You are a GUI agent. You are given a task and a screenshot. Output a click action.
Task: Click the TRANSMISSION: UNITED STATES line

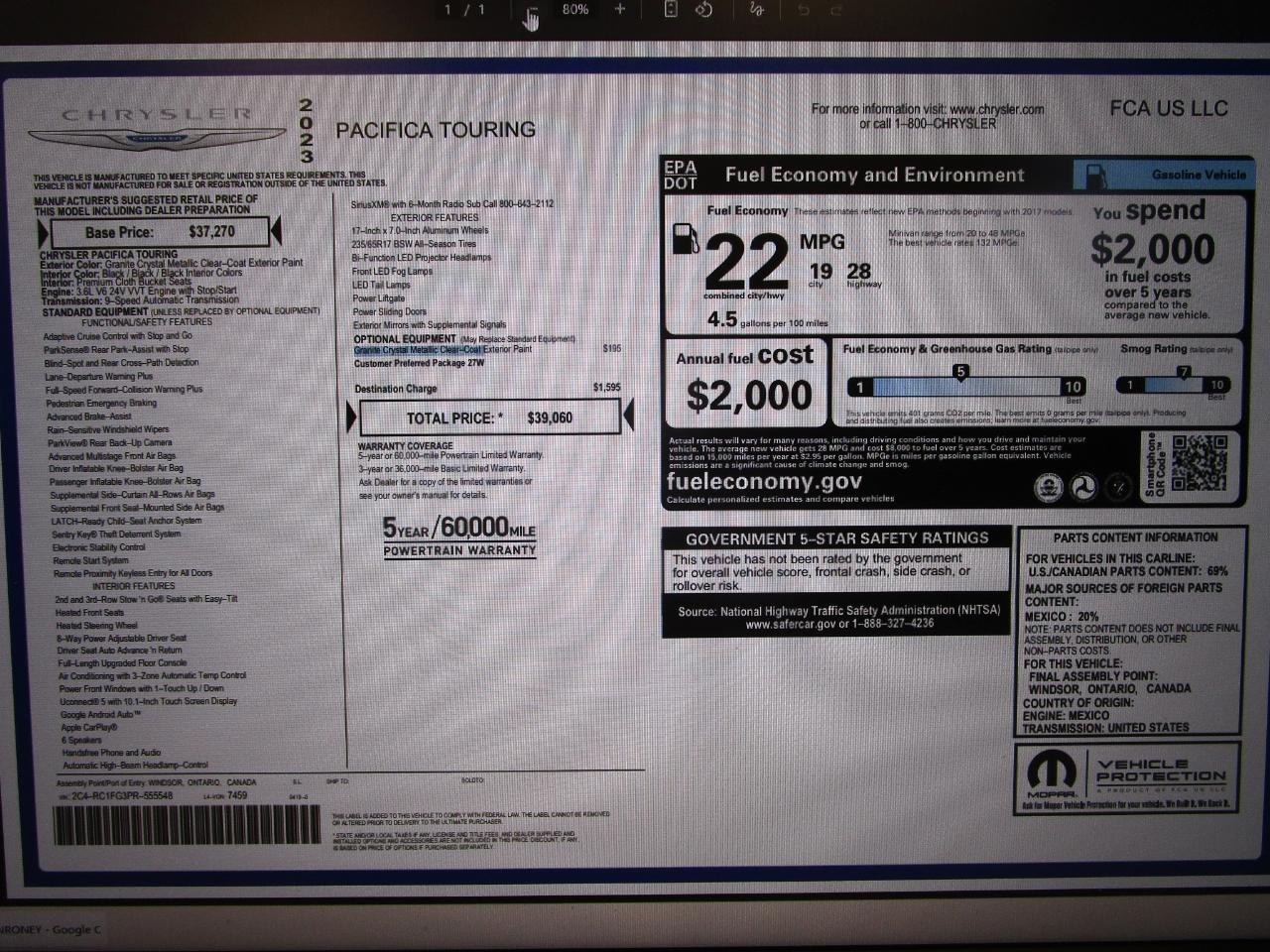pyautogui.click(x=1106, y=728)
